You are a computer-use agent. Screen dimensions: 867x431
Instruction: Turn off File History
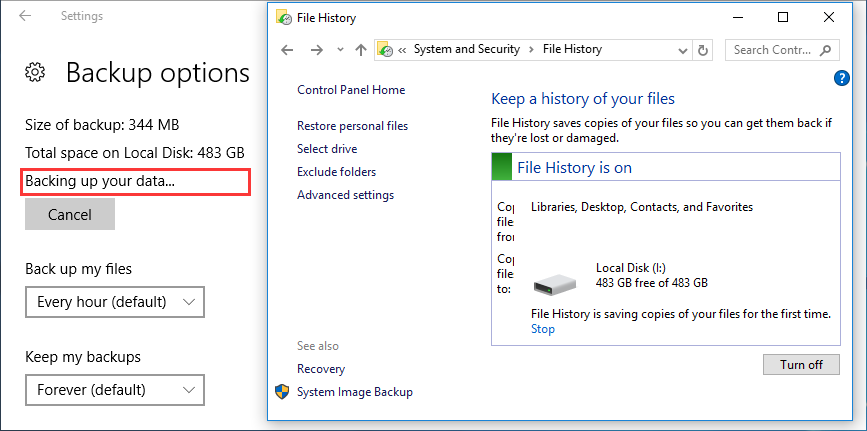tap(801, 365)
